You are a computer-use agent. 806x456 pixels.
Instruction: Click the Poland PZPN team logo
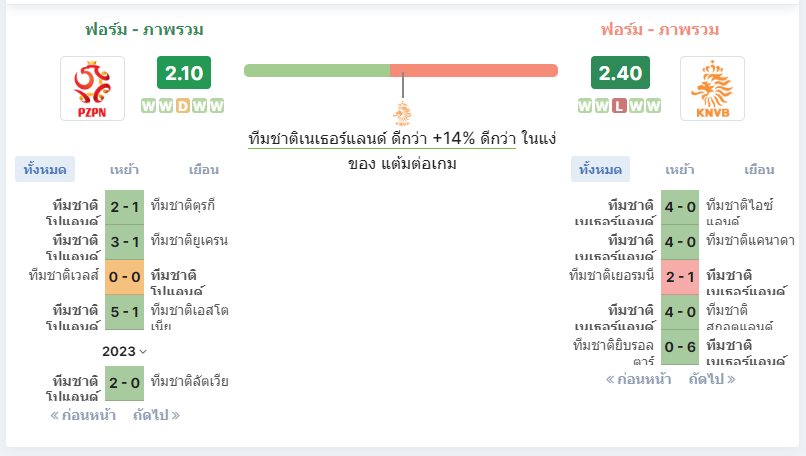click(x=93, y=88)
